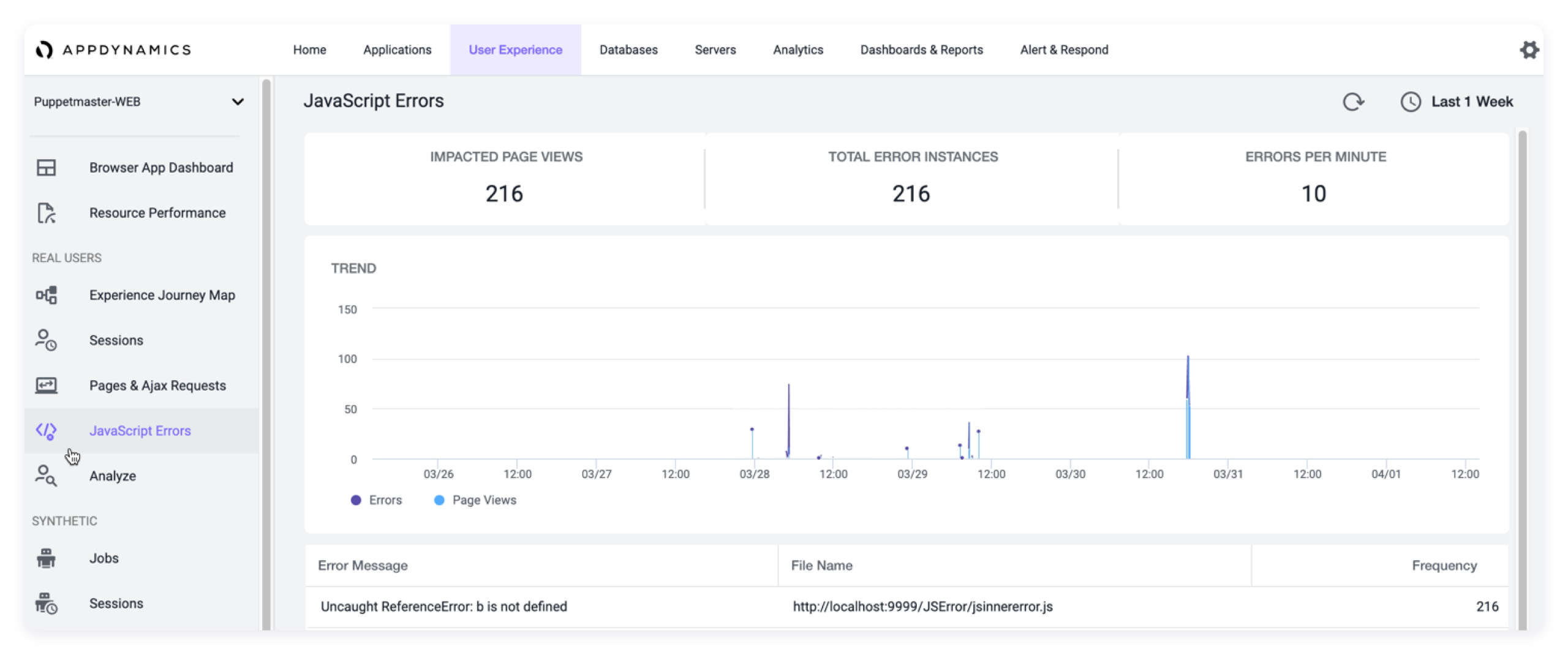Click the clock time-range icon
1568x655 pixels.
tap(1410, 102)
